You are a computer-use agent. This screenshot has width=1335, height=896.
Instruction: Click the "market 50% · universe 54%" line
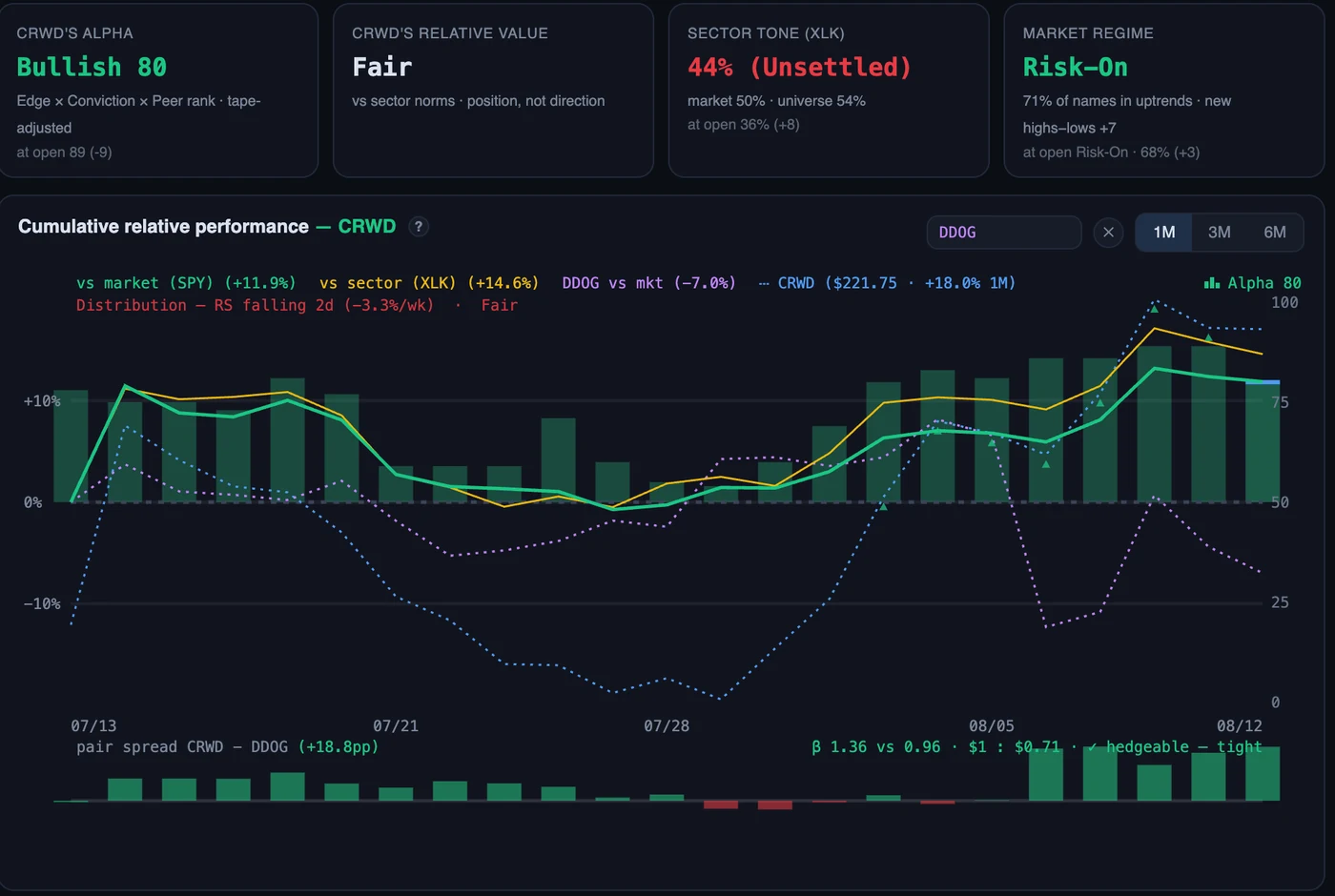[776, 101]
